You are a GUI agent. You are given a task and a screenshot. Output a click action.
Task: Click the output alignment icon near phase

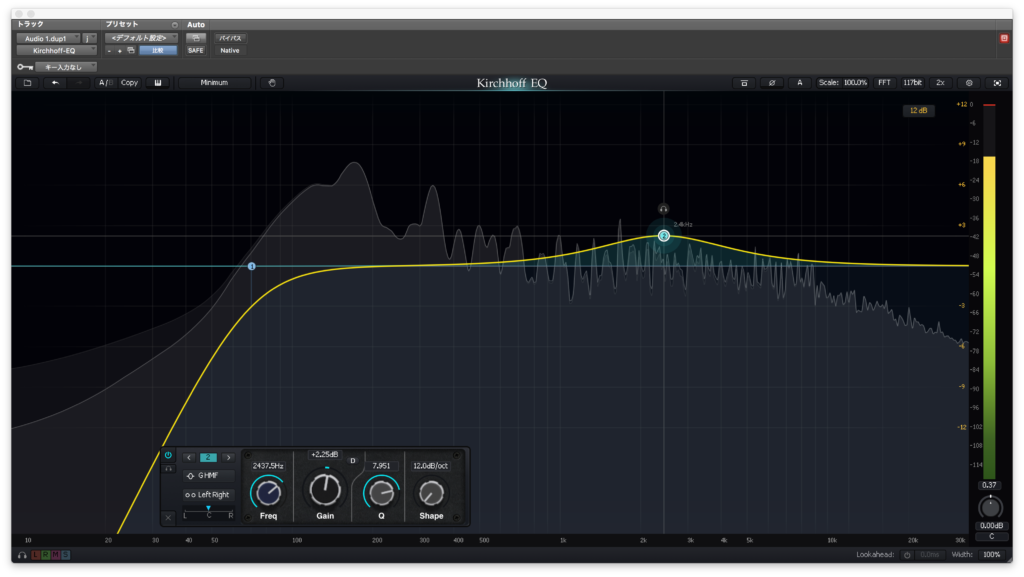coord(744,83)
